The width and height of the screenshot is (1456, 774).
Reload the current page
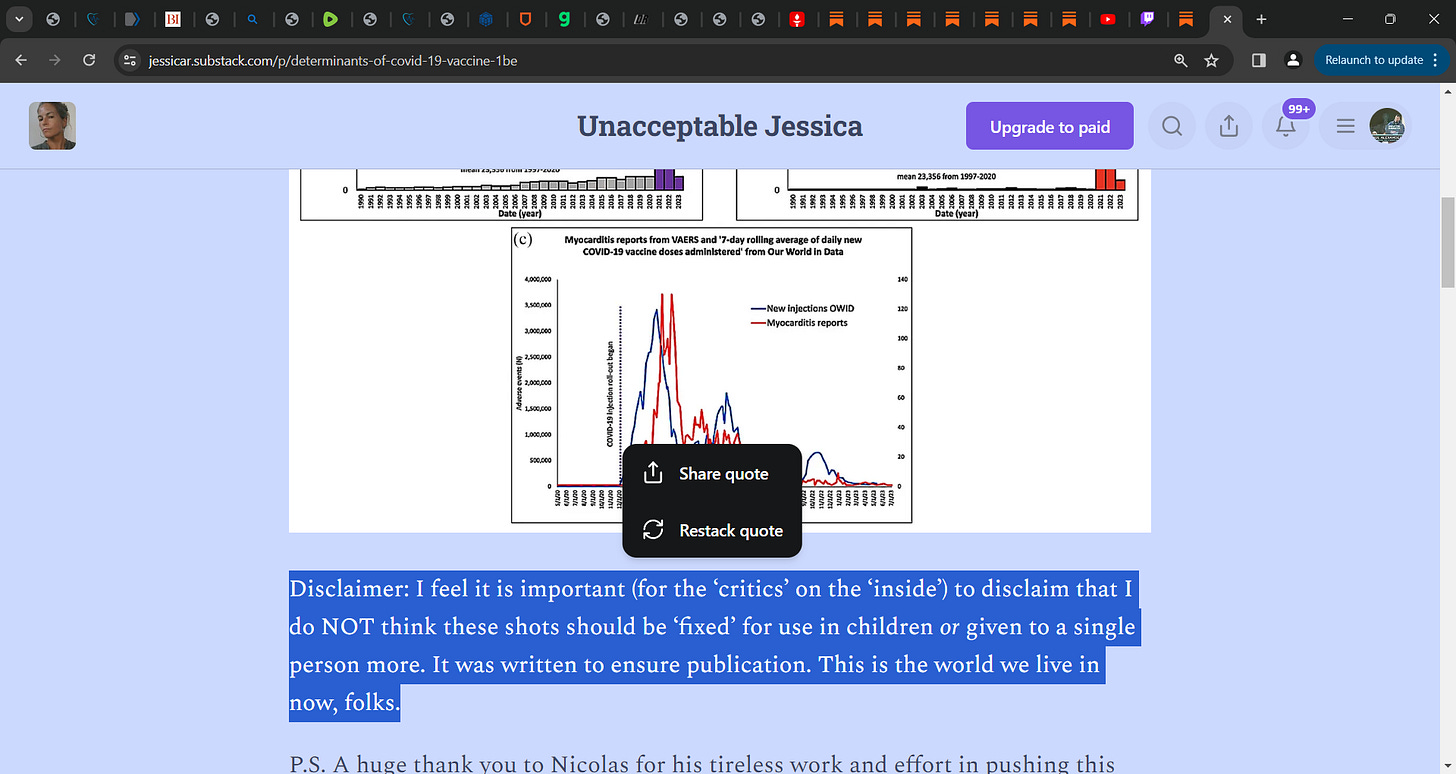89,60
